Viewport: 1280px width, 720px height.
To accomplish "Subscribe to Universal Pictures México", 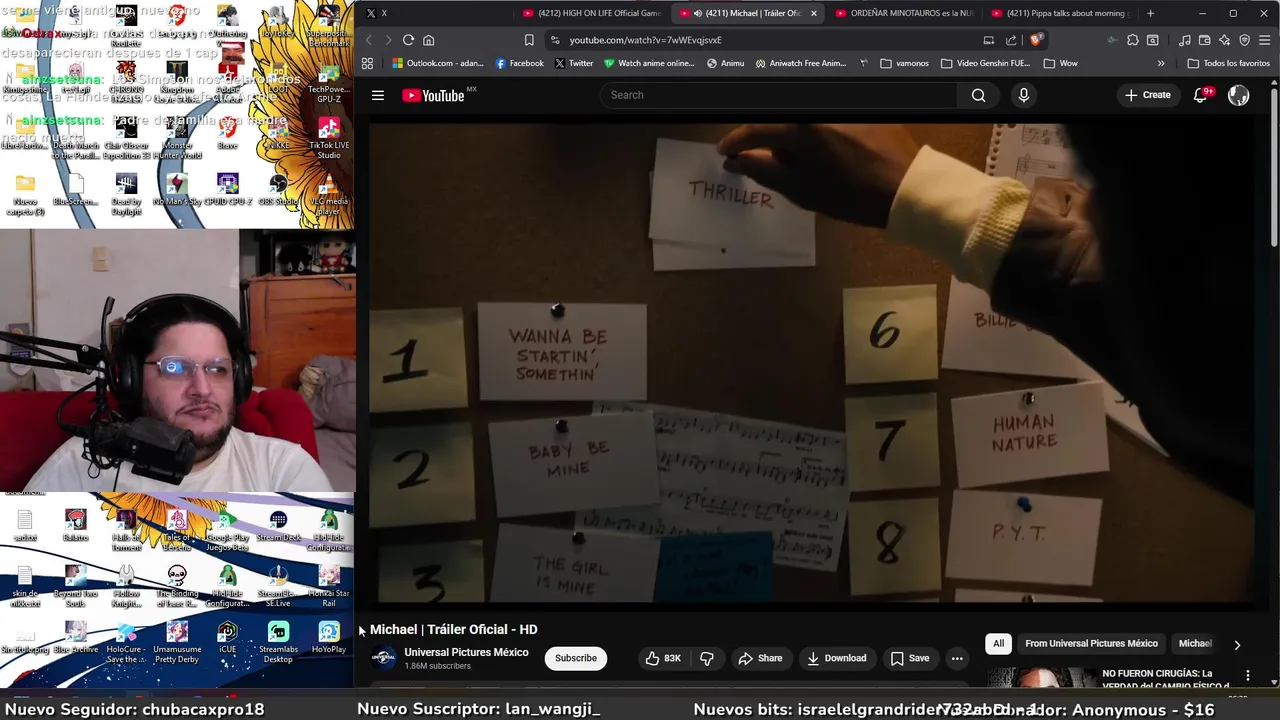I will [x=576, y=658].
